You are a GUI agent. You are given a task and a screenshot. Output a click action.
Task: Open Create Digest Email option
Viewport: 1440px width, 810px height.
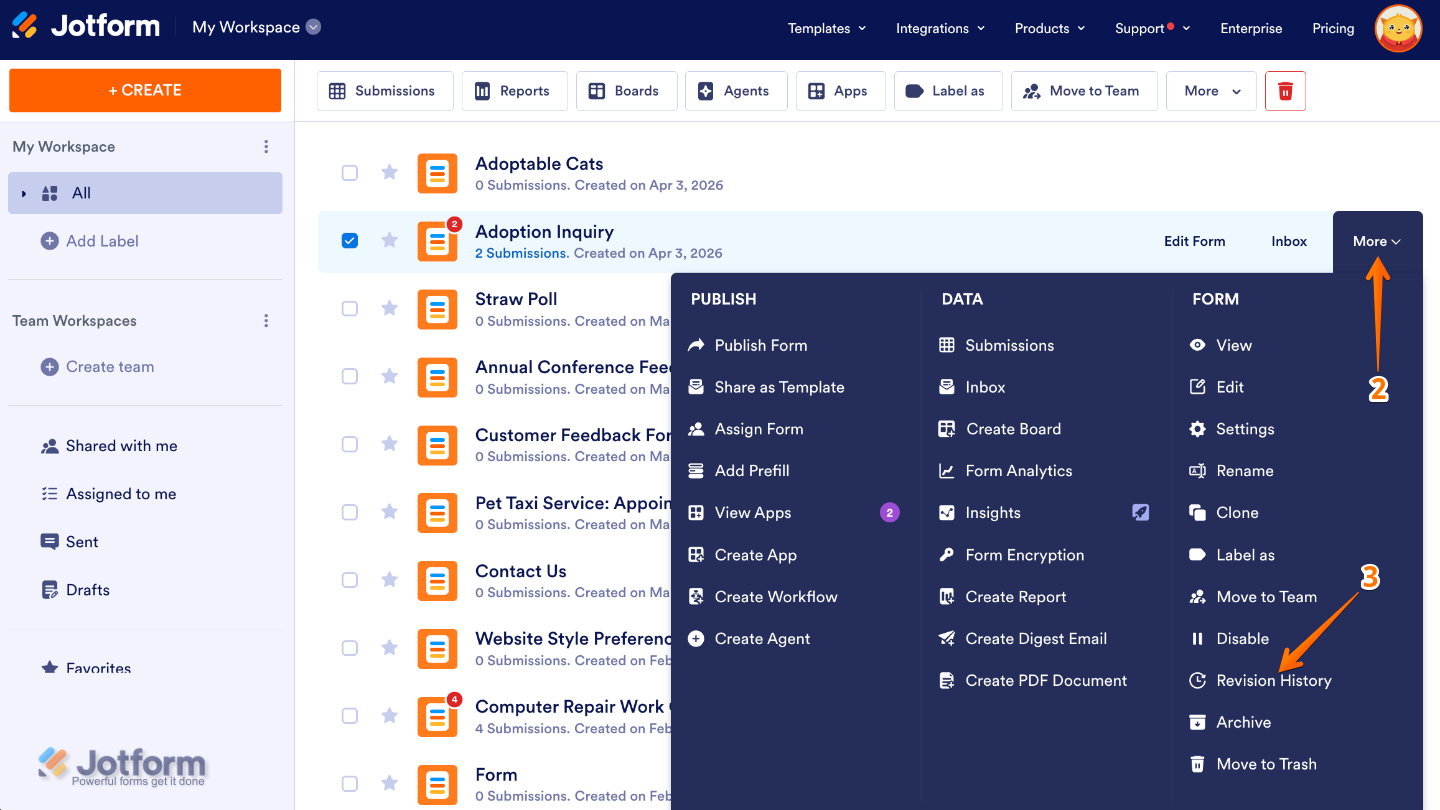click(x=1034, y=638)
